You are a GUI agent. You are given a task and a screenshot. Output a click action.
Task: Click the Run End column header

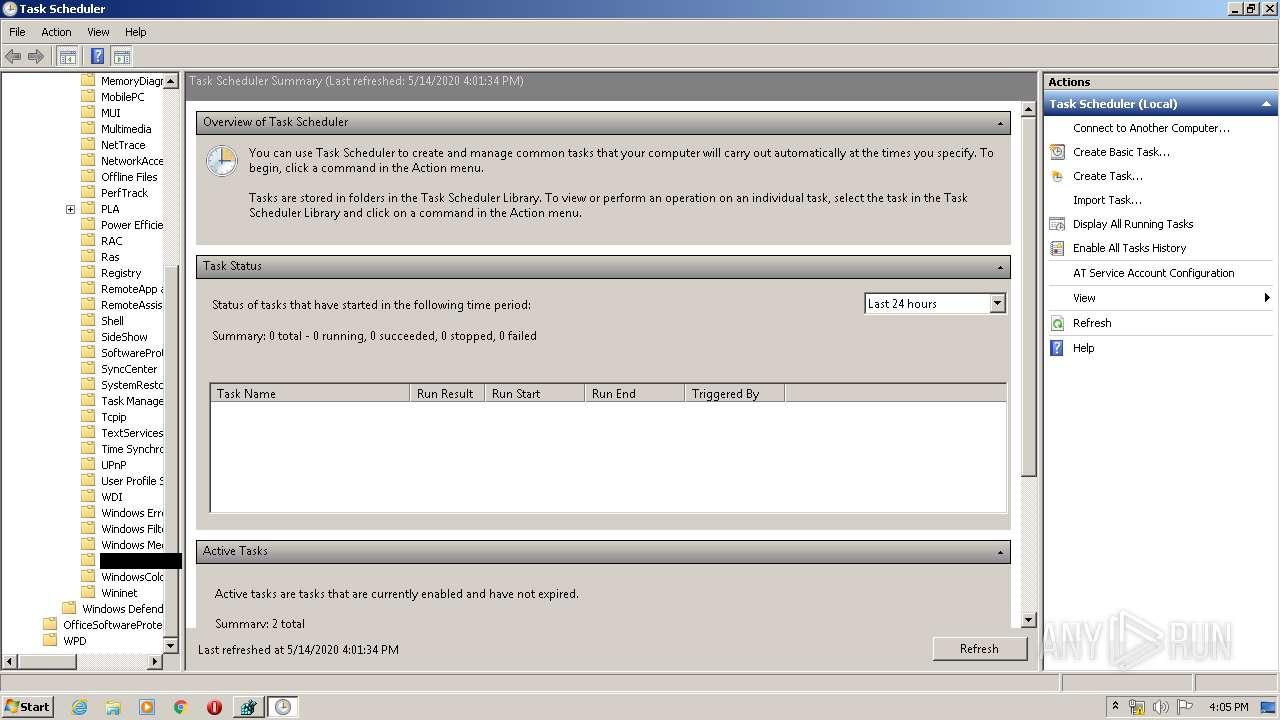[635, 394]
